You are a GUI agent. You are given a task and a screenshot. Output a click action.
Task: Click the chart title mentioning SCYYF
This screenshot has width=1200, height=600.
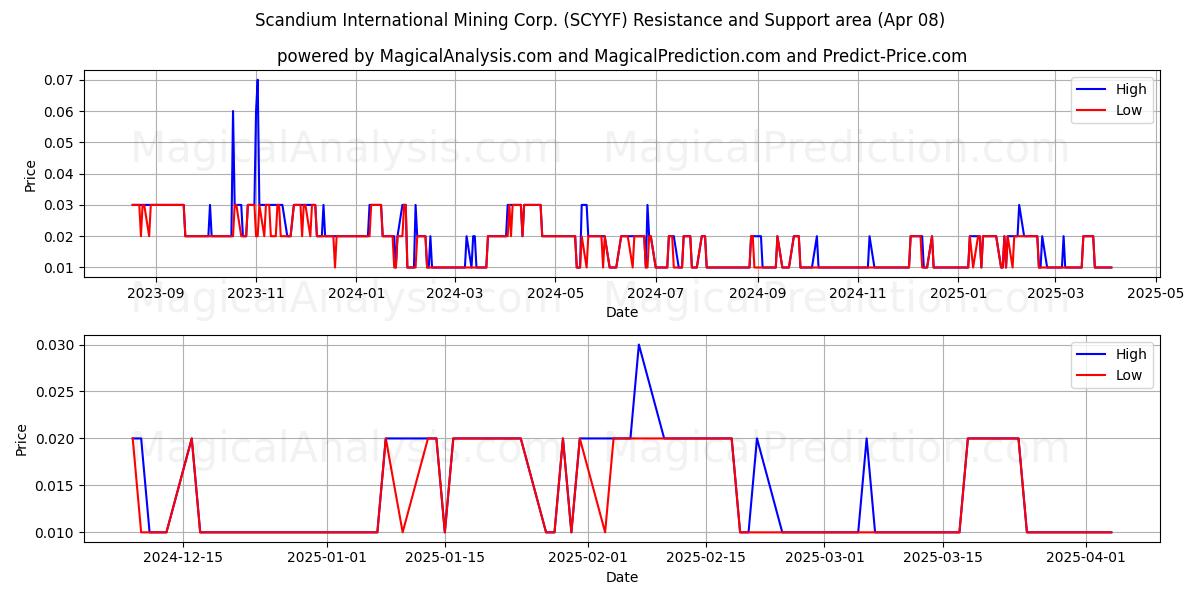coord(600,20)
